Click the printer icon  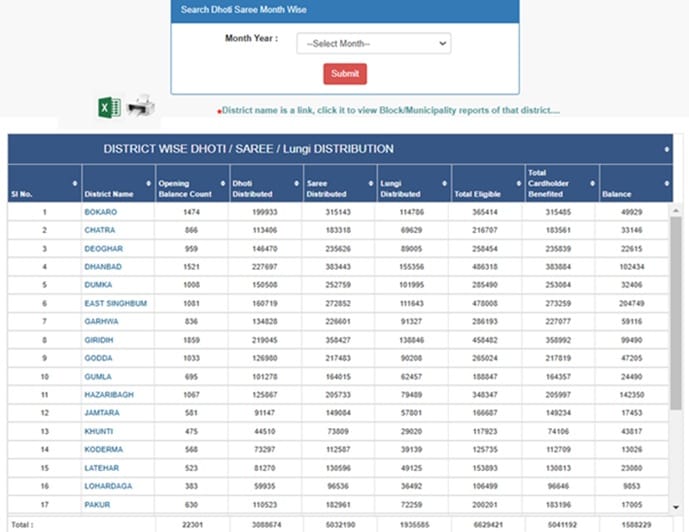coord(139,107)
